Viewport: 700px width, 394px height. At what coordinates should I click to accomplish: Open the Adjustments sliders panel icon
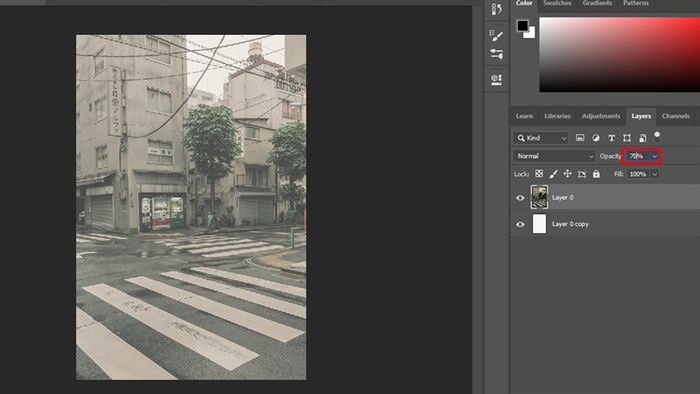point(496,54)
